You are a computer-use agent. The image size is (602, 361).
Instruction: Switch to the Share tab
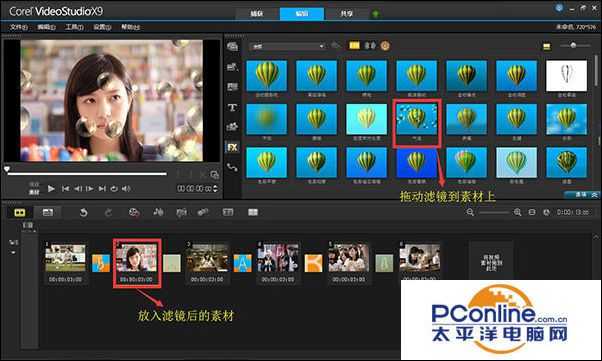[x=347, y=14]
